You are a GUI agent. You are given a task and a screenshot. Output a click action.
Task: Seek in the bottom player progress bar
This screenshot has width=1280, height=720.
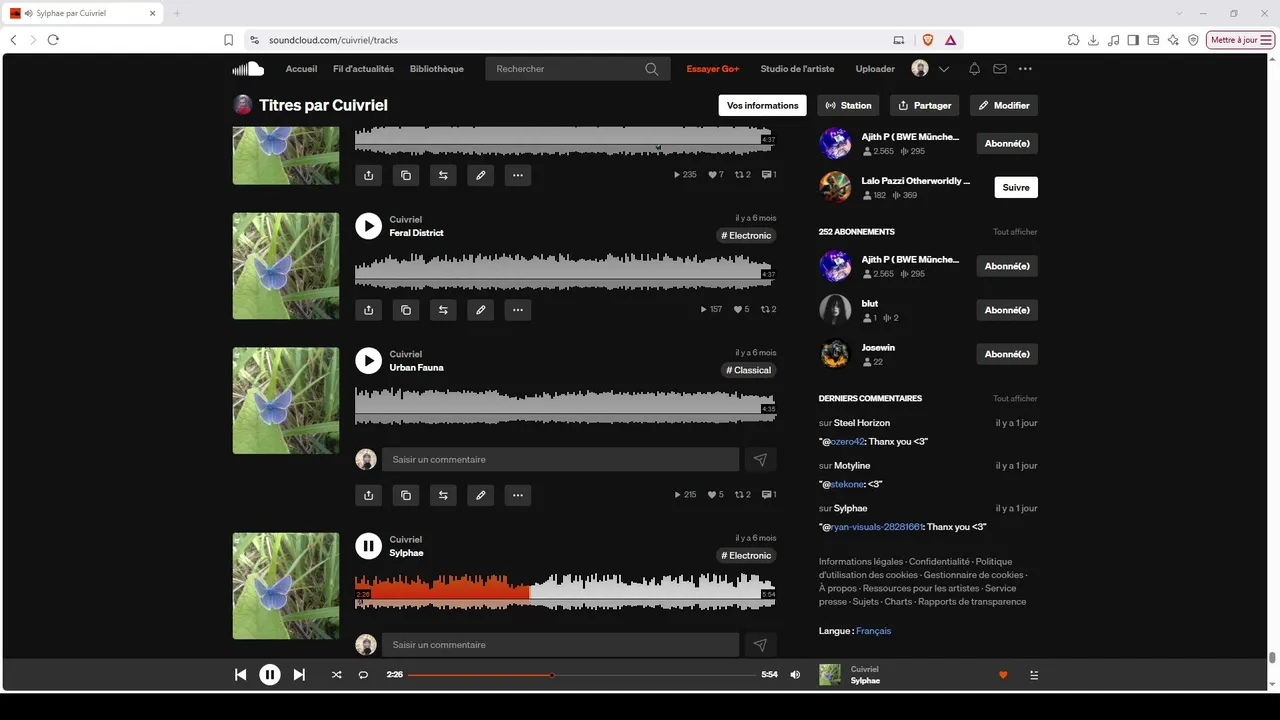click(582, 675)
